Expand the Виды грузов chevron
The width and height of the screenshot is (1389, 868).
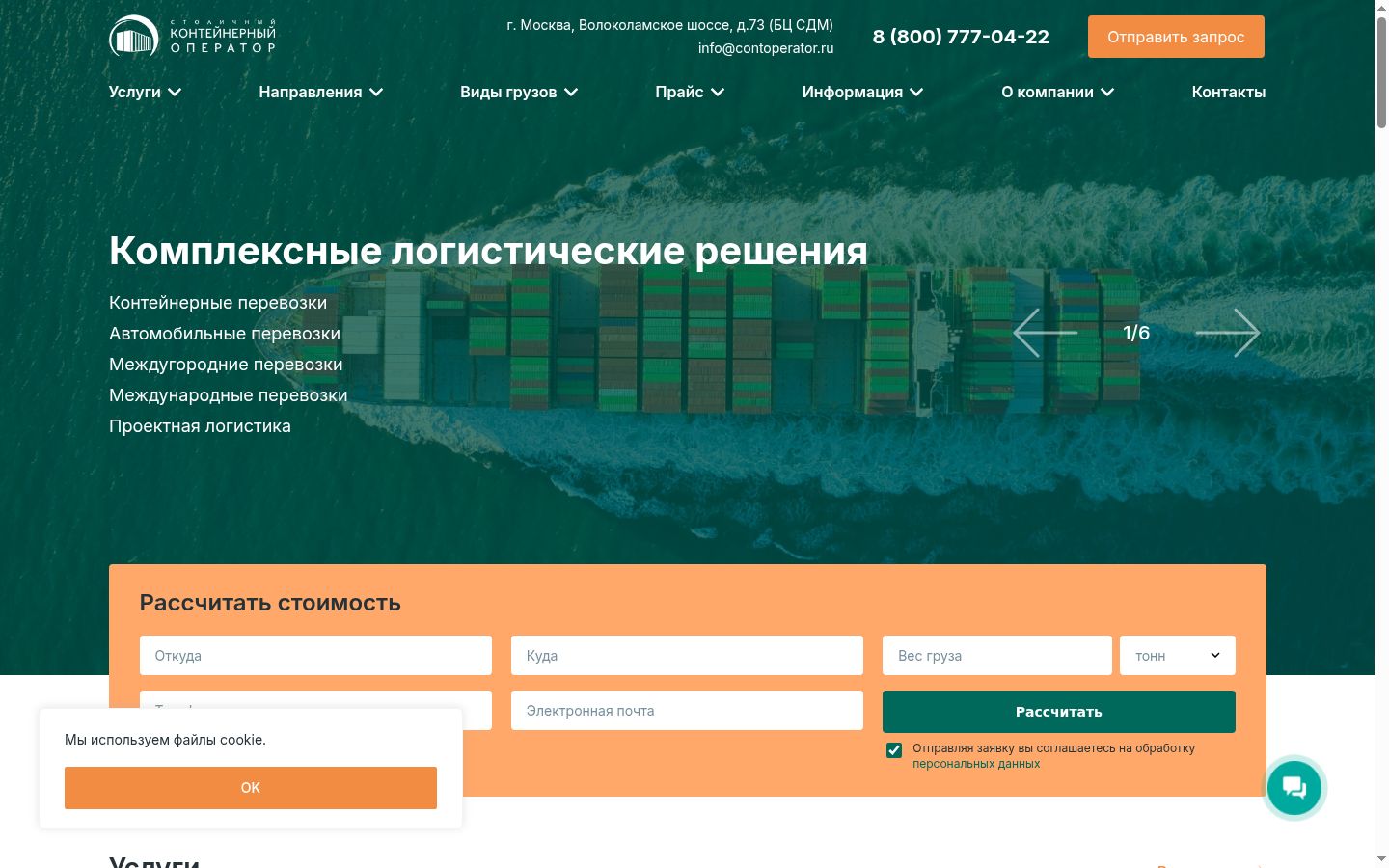click(x=571, y=93)
